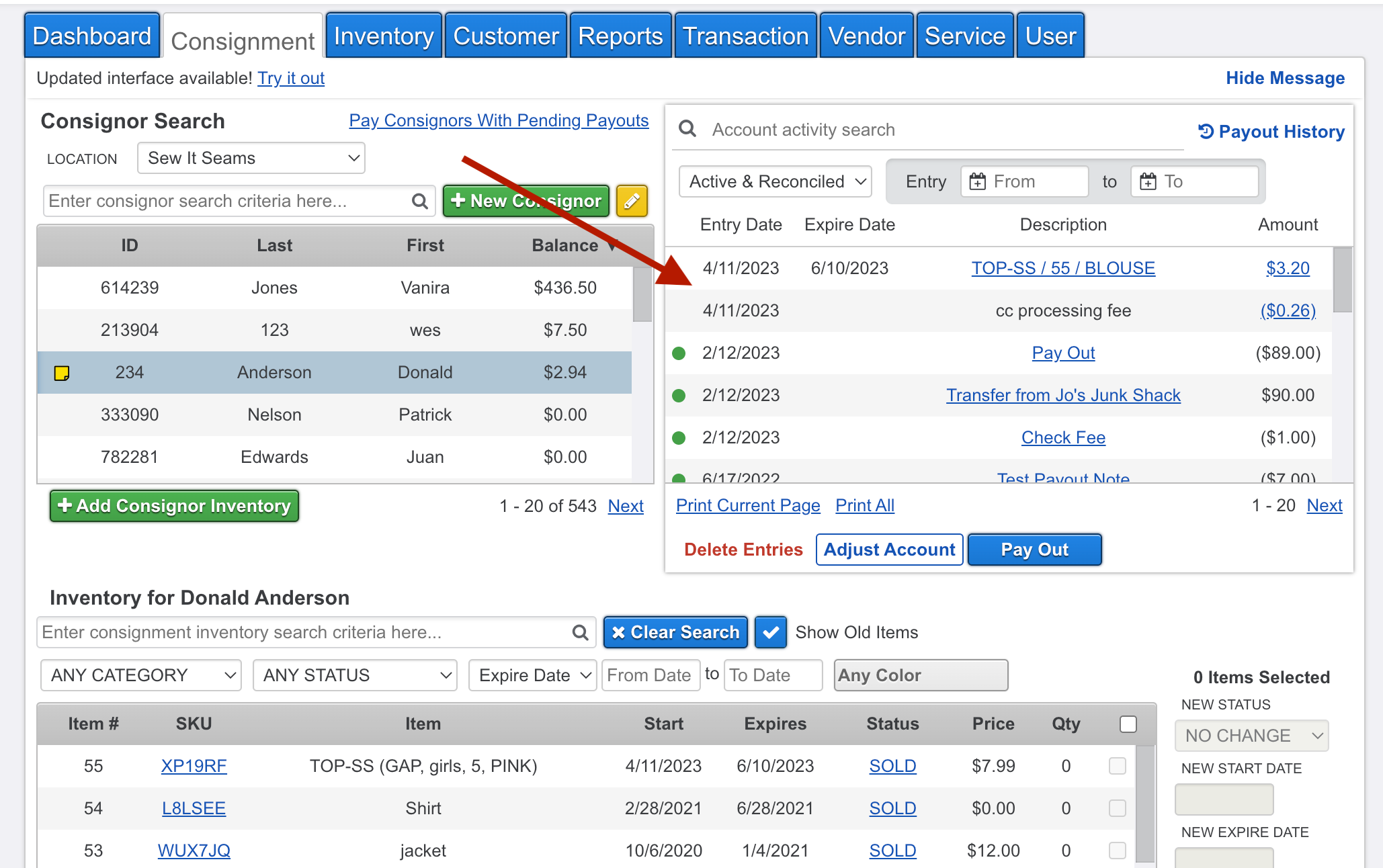1383x868 pixels.
Task: Tick the checkbox for item 55 row
Action: tap(1117, 766)
